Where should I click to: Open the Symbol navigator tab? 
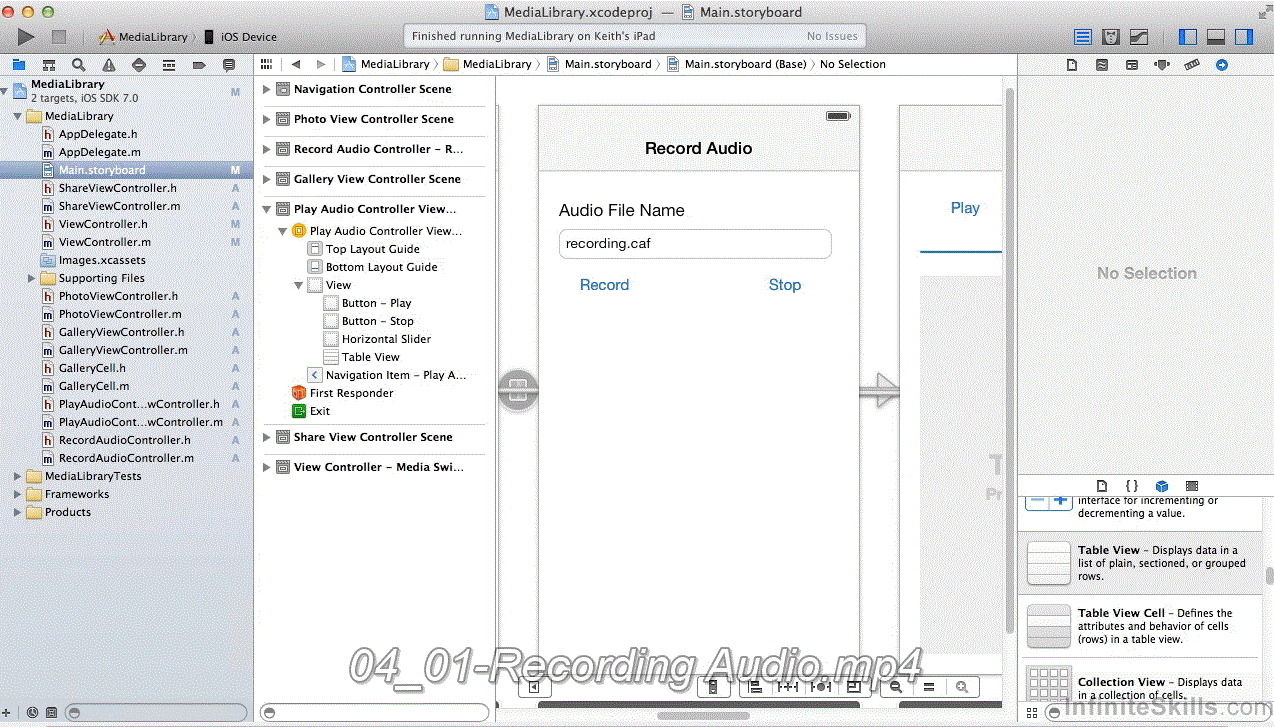coord(48,64)
